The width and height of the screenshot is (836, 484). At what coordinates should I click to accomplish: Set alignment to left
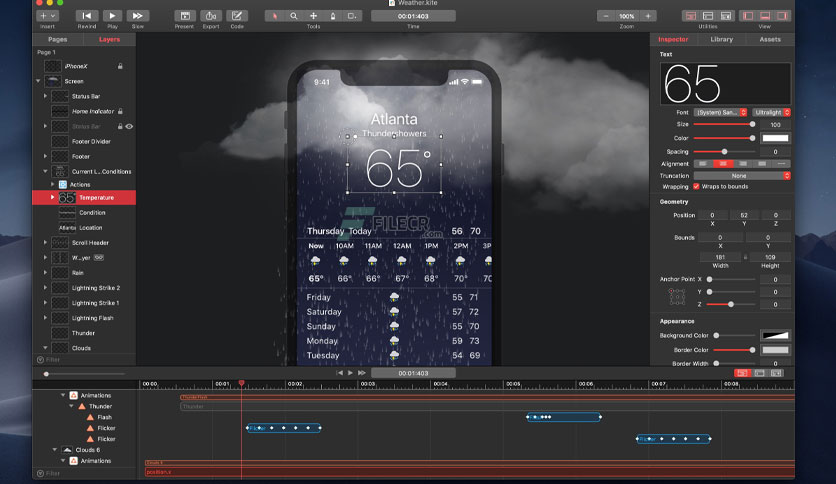coord(703,164)
